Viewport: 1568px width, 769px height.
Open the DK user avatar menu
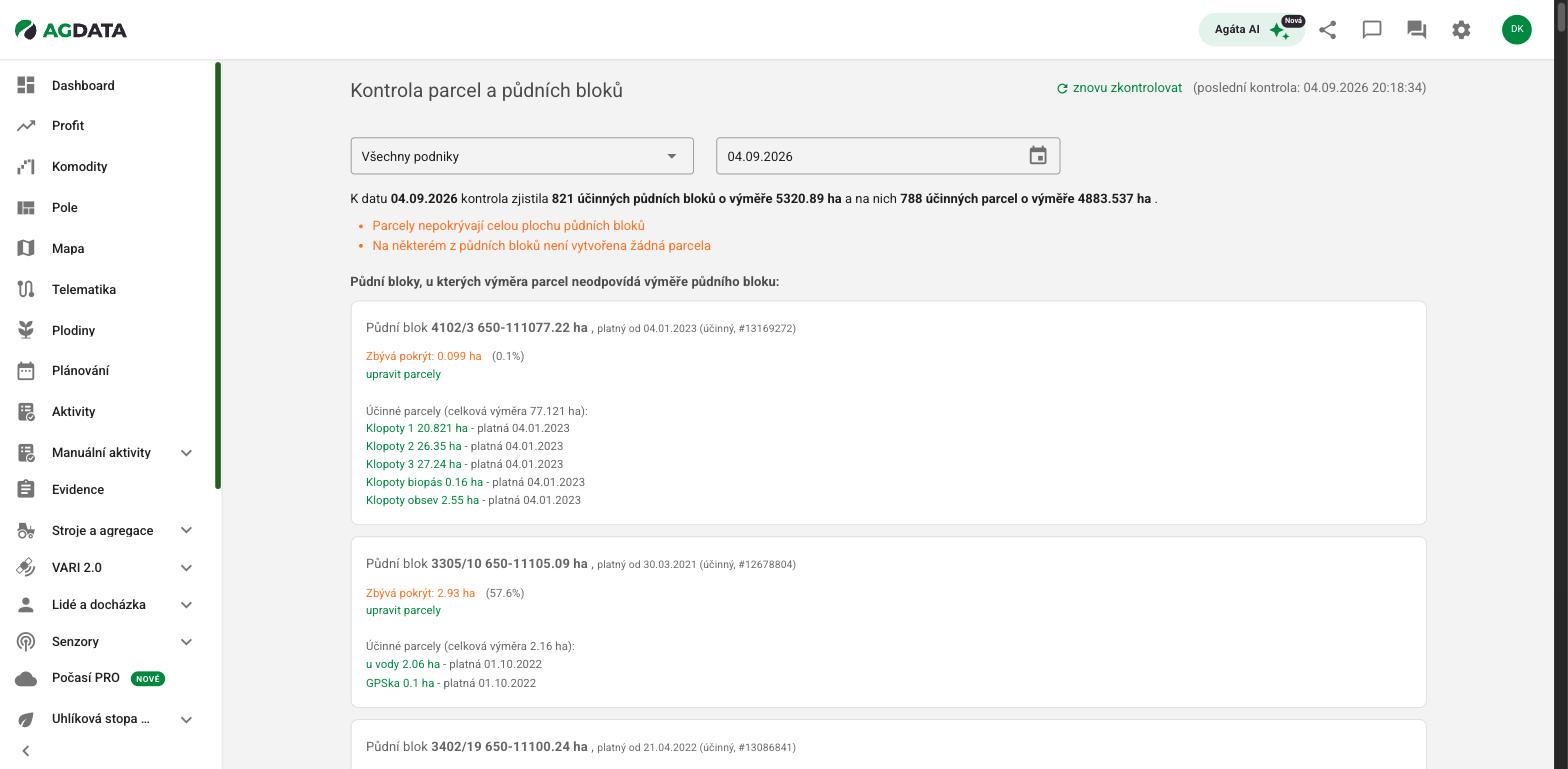click(x=1516, y=29)
